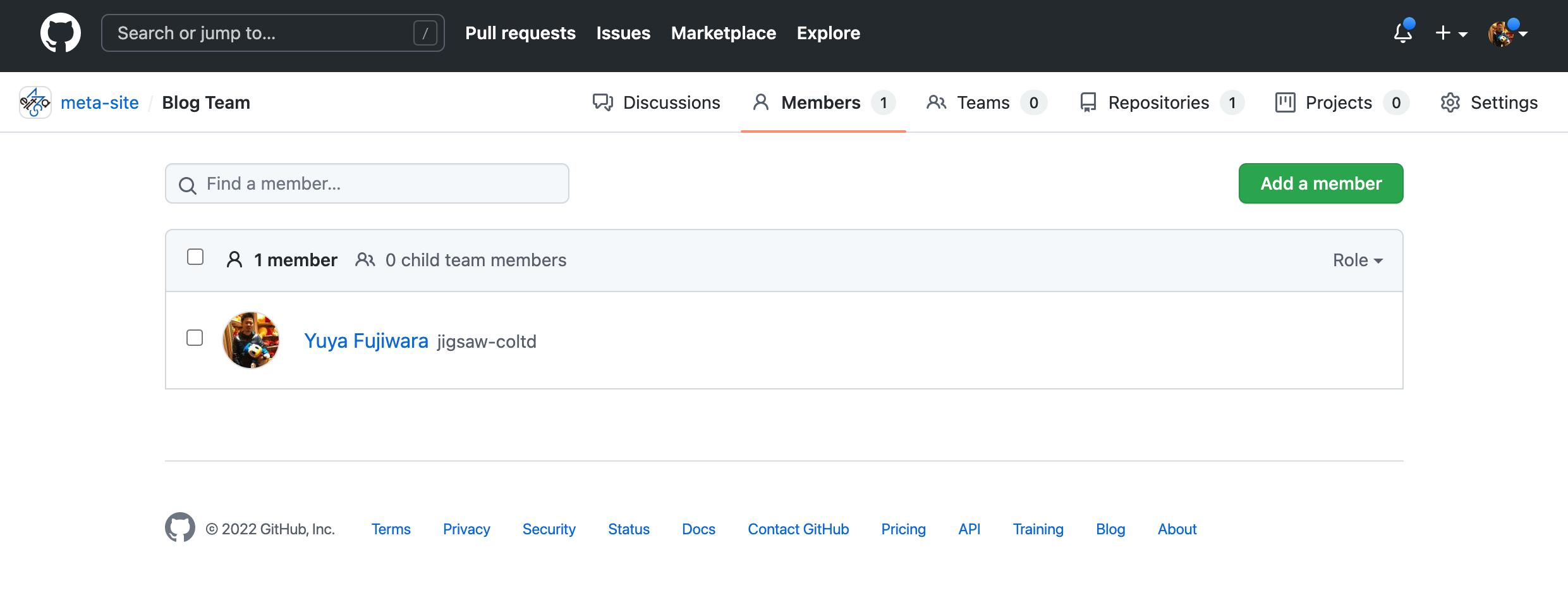Click the footer GitHub logo

180,527
